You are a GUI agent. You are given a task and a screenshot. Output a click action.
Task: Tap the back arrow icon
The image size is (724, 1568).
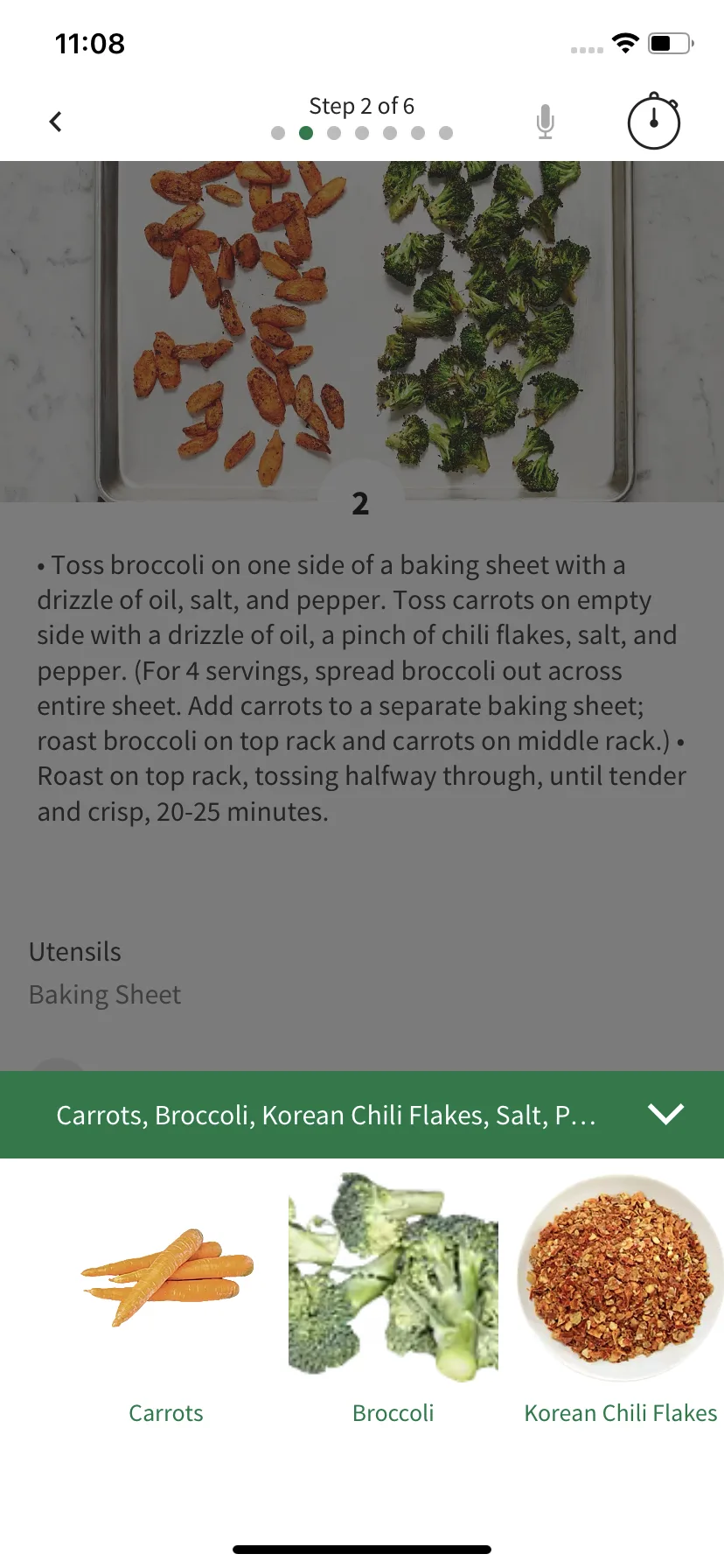pos(56,122)
